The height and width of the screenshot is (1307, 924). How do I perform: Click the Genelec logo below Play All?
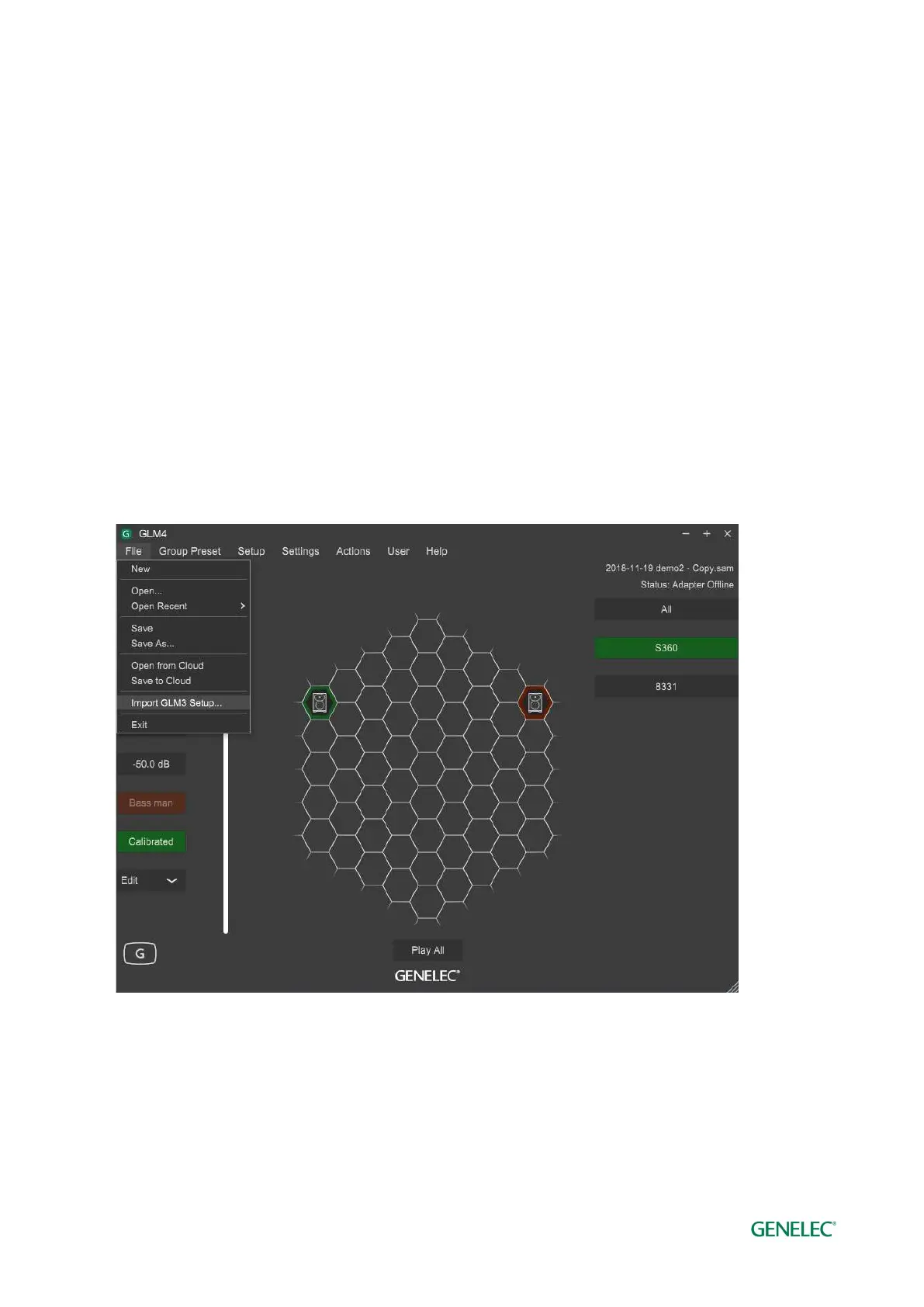click(427, 976)
